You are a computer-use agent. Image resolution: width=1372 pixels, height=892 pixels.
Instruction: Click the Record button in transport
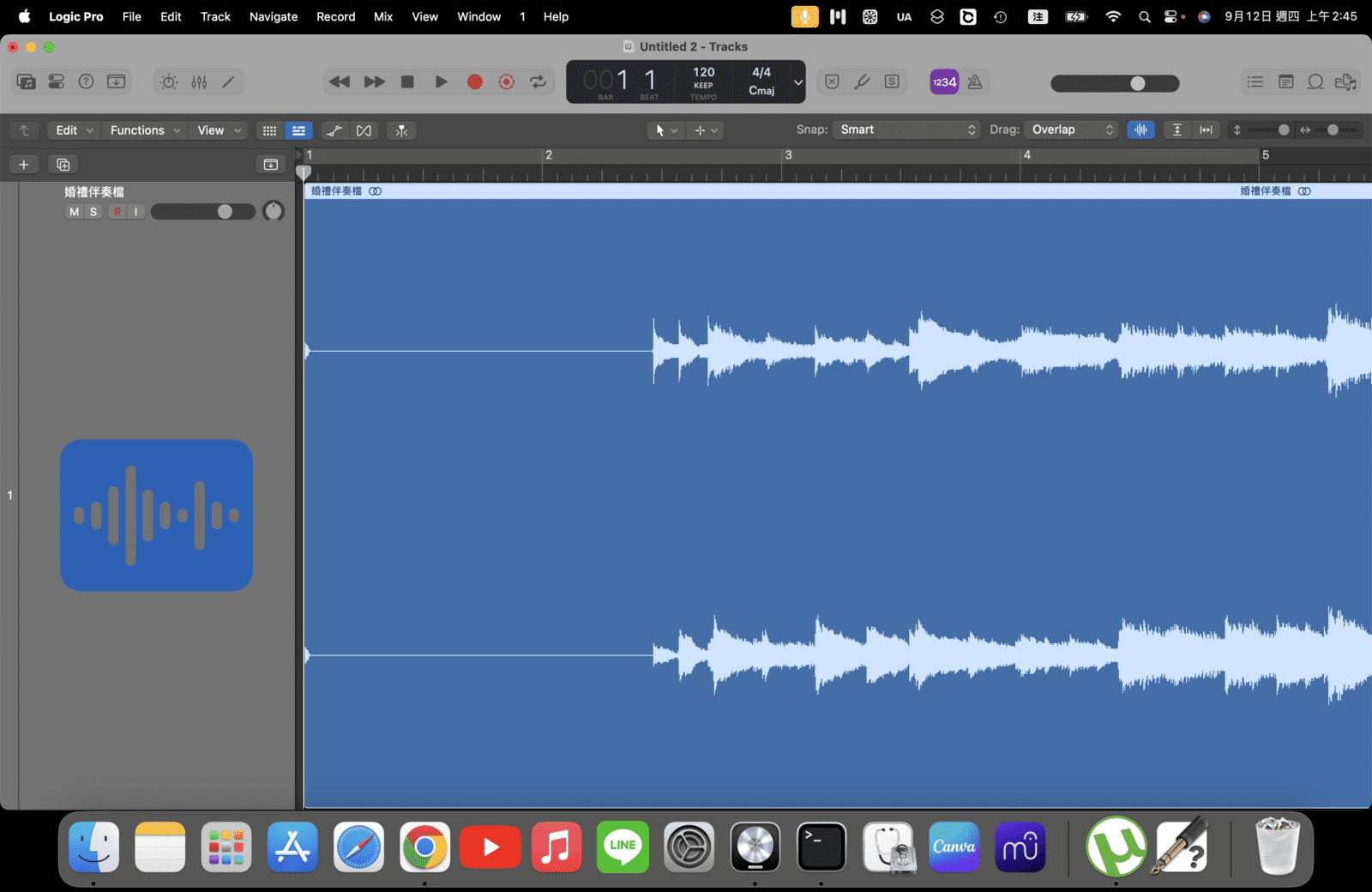474,81
